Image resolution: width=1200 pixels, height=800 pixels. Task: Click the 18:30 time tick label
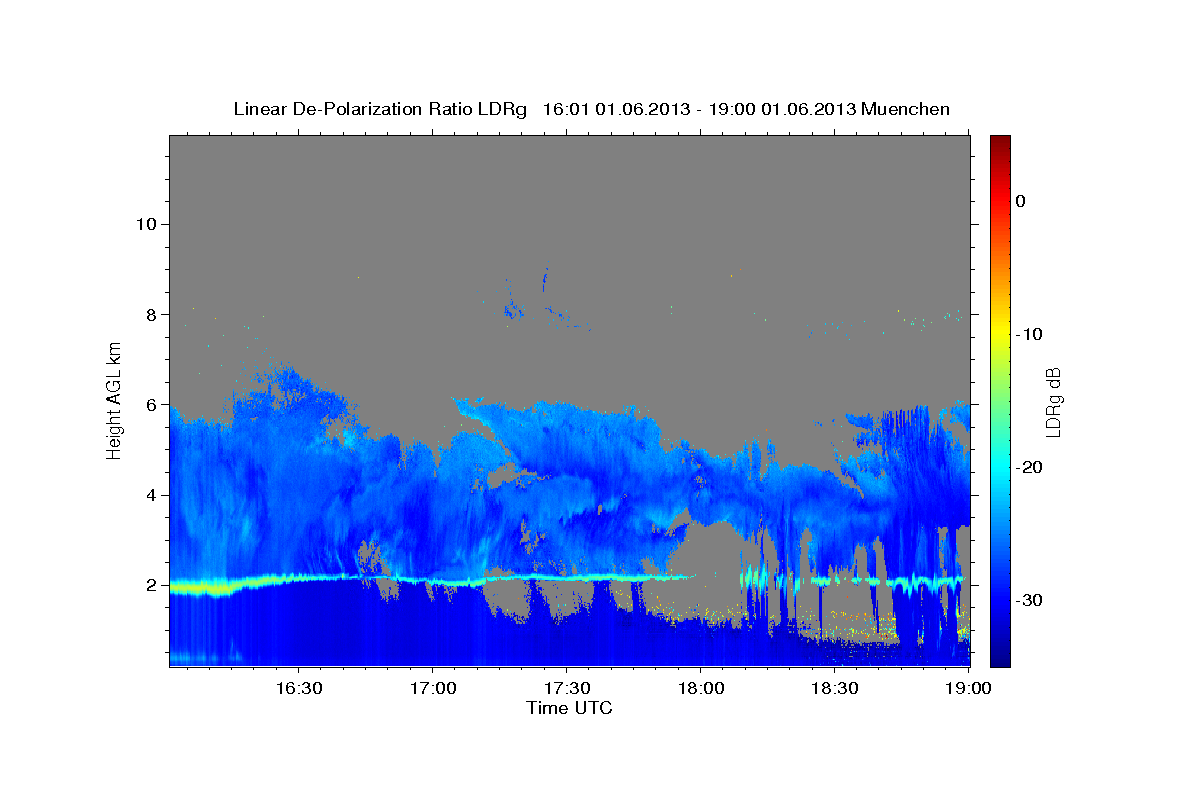pyautogui.click(x=834, y=689)
